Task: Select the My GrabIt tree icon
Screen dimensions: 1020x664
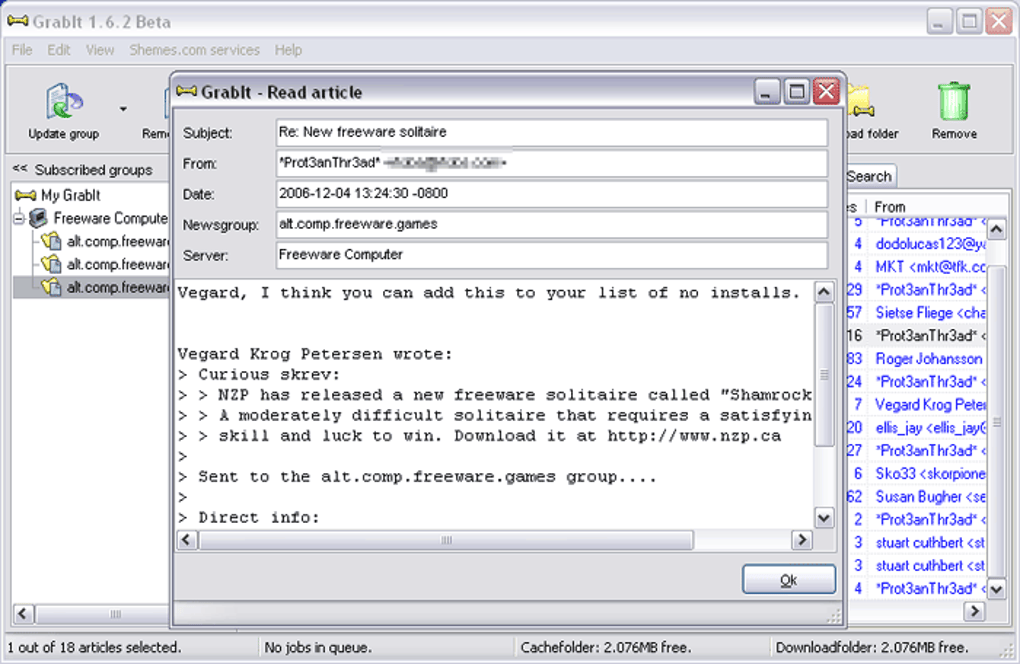Action: [x=25, y=195]
